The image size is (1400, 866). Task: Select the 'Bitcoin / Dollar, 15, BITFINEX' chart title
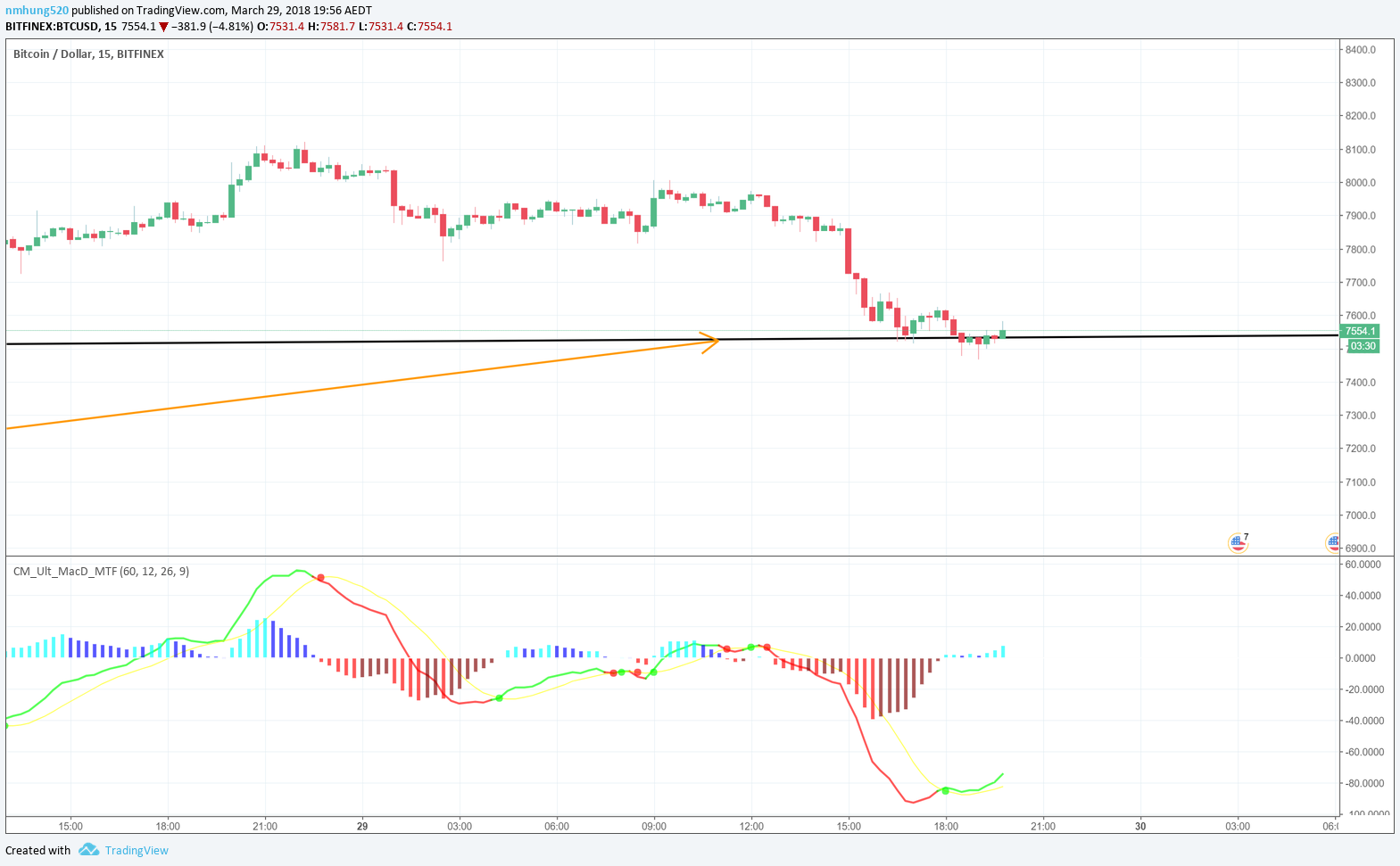tap(88, 54)
